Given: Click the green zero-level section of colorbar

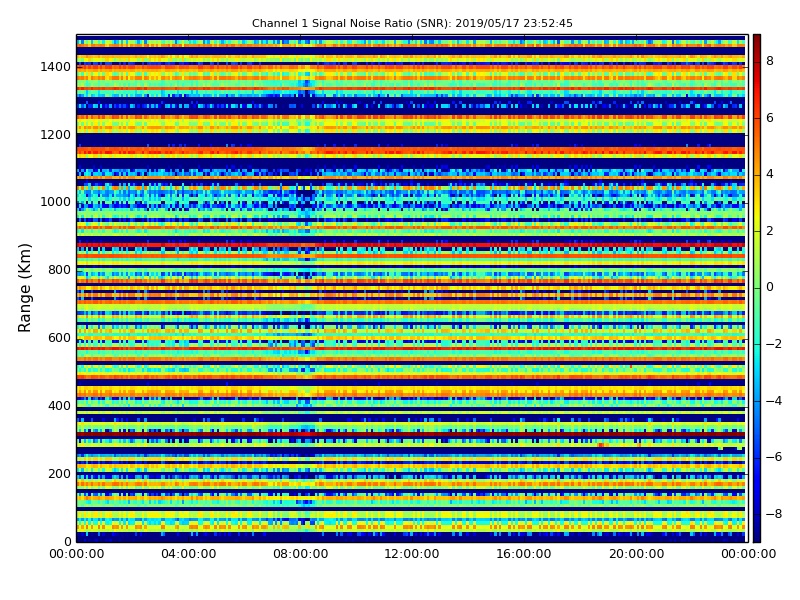Looking at the screenshot, I should 757,288.
